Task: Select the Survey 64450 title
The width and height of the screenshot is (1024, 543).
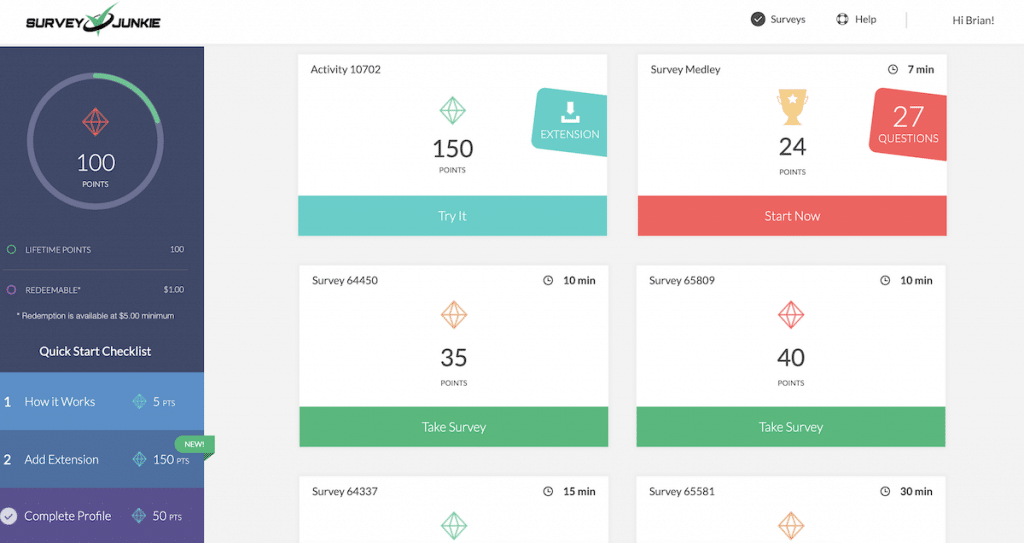Action: tap(345, 280)
